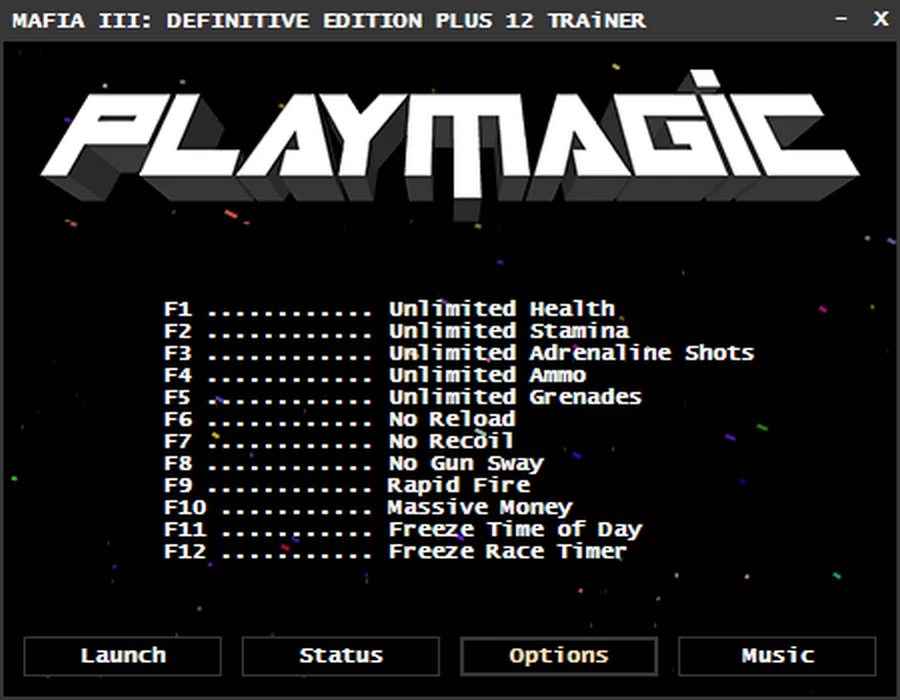This screenshot has height=700, width=900.
Task: Click the Launch button
Action: 122,656
